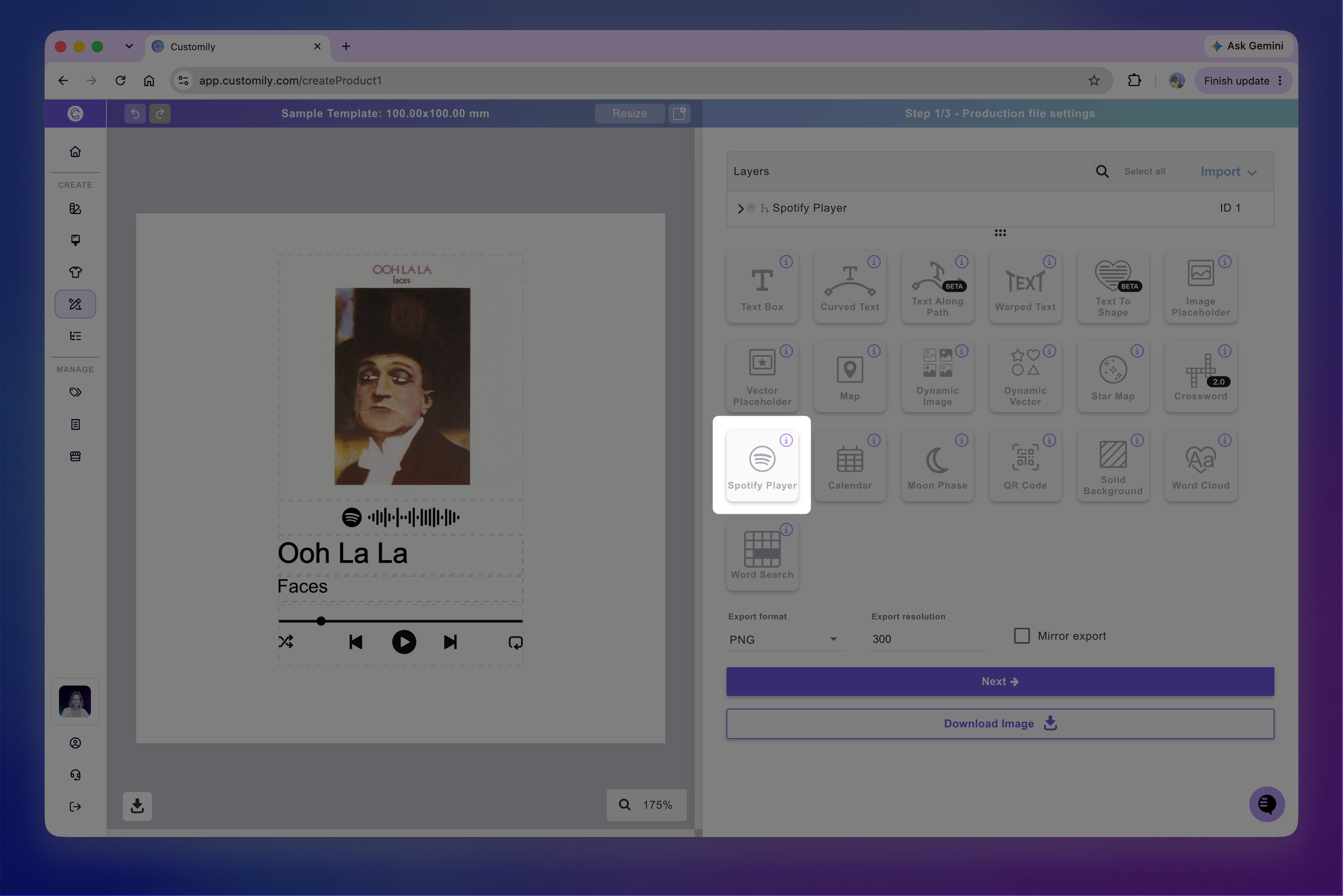
Task: Add a Spotify Player element
Action: [x=762, y=465]
